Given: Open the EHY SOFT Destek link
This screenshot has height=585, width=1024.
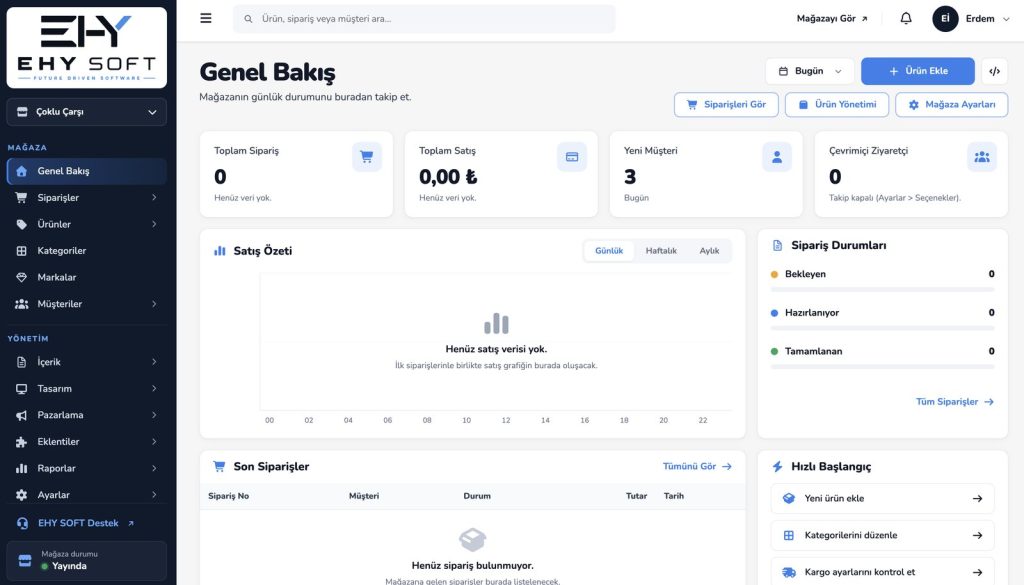Looking at the screenshot, I should (x=76, y=523).
